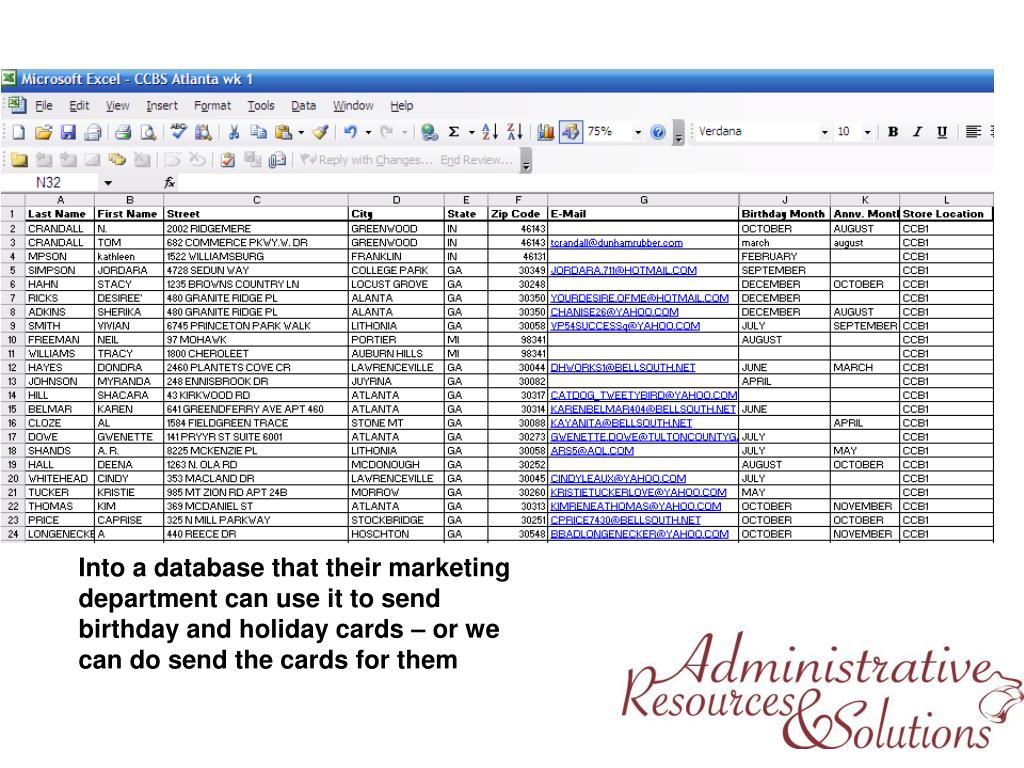Image resolution: width=1024 pixels, height=768 pixels.
Task: Open the File menu
Action: [44, 106]
